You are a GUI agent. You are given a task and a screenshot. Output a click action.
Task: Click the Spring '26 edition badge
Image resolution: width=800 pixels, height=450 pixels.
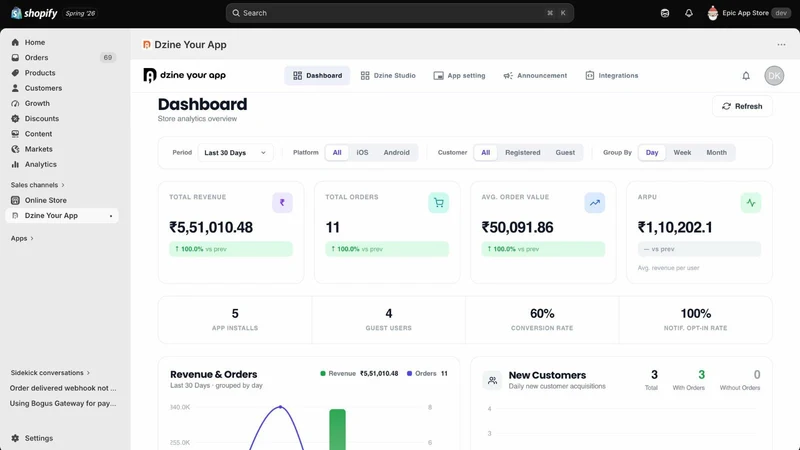pyautogui.click(x=80, y=13)
